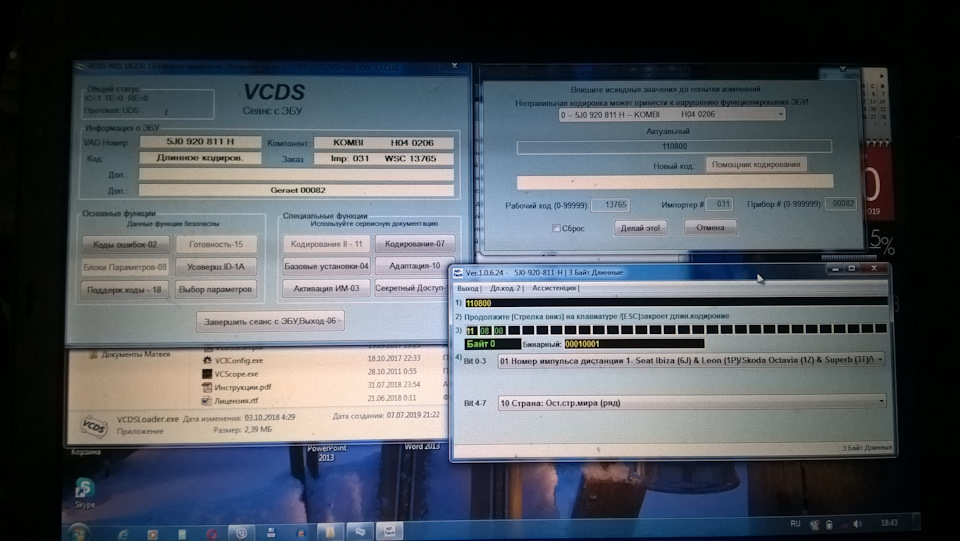Screen dimensions: 960x541
Task: Click the Отмена button
Action: pyautogui.click(x=710, y=228)
